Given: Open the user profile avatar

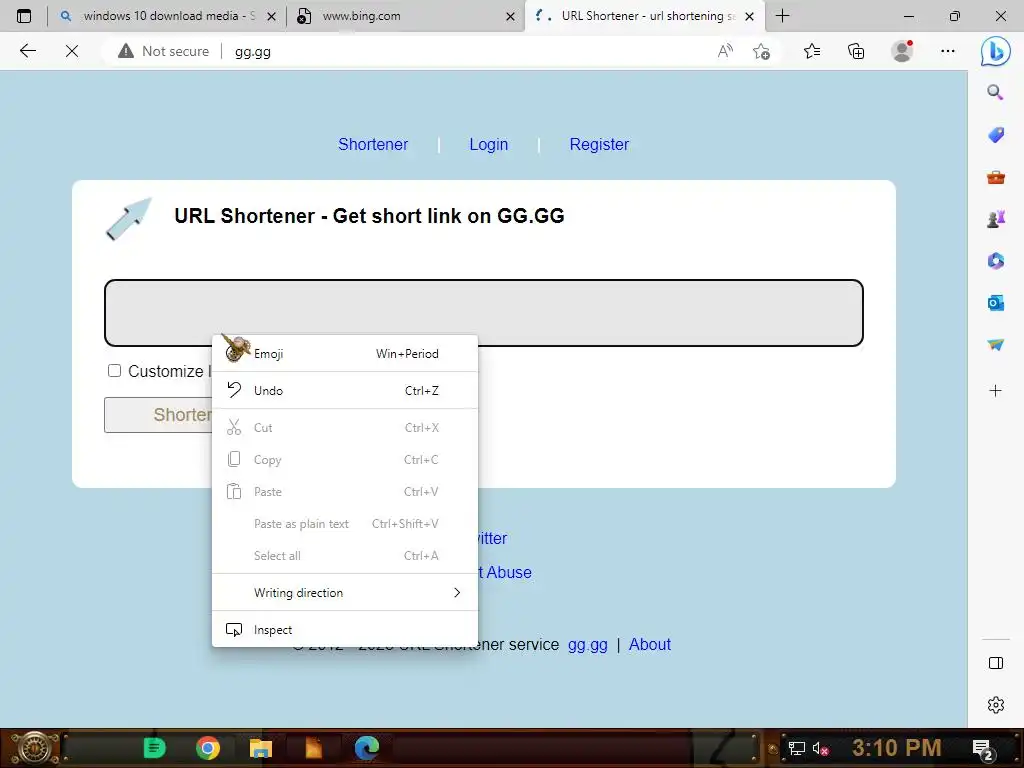Looking at the screenshot, I should pos(902,51).
